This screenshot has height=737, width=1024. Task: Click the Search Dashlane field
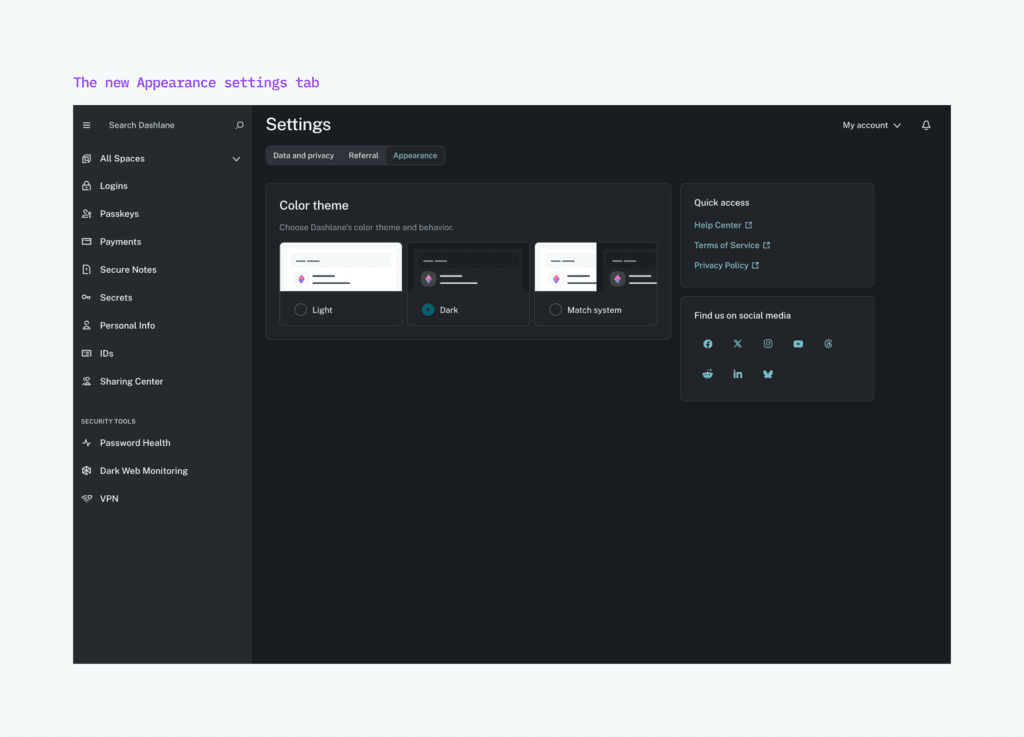(150, 124)
